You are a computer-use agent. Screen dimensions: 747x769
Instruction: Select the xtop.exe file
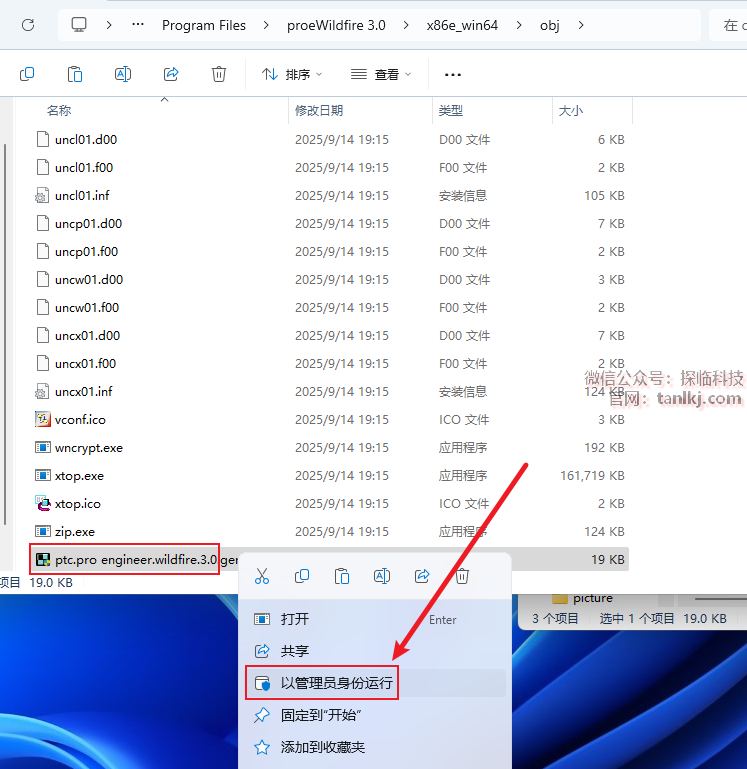click(x=79, y=475)
